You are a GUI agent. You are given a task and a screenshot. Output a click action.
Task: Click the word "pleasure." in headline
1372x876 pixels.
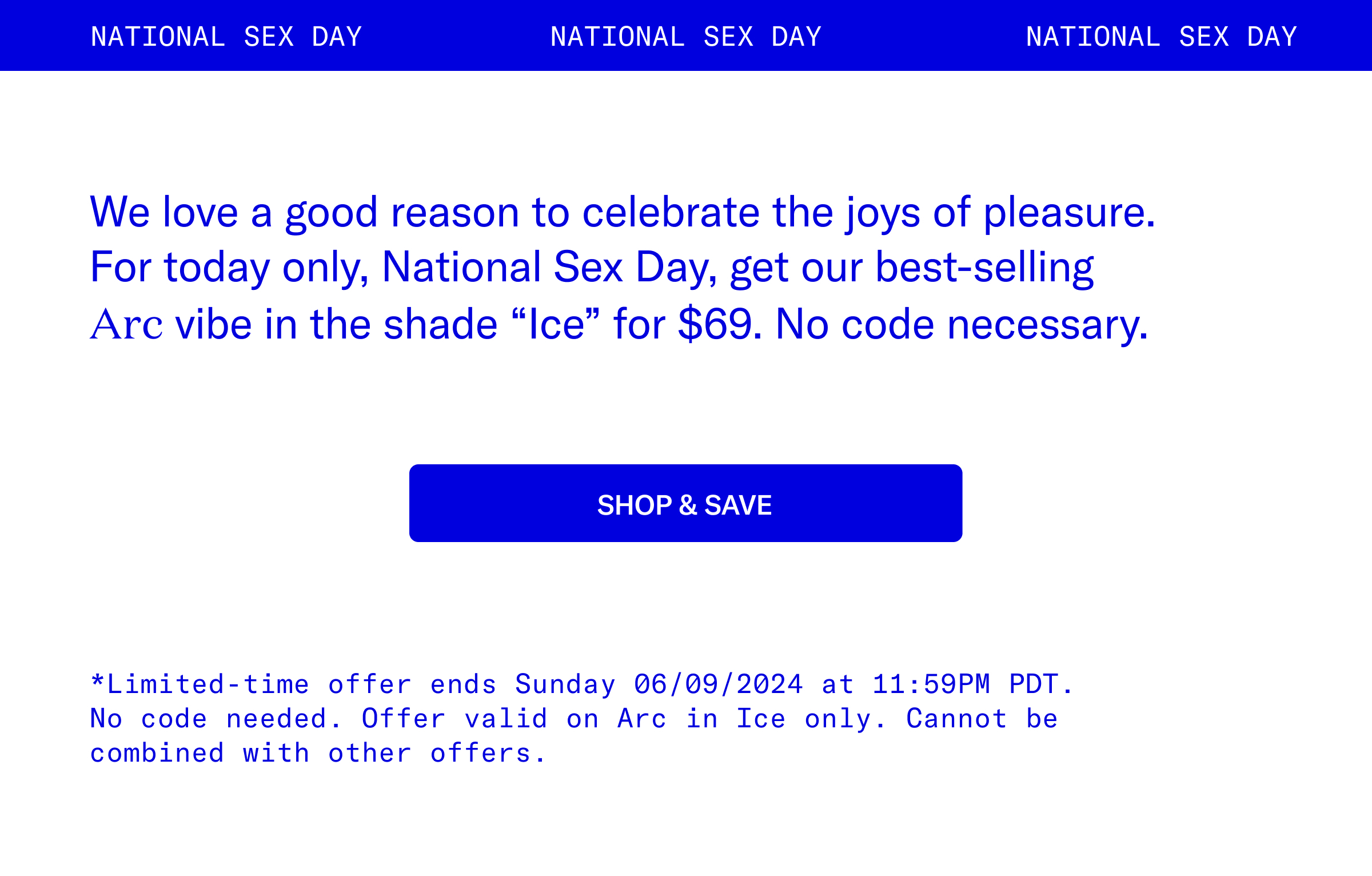(1069, 213)
